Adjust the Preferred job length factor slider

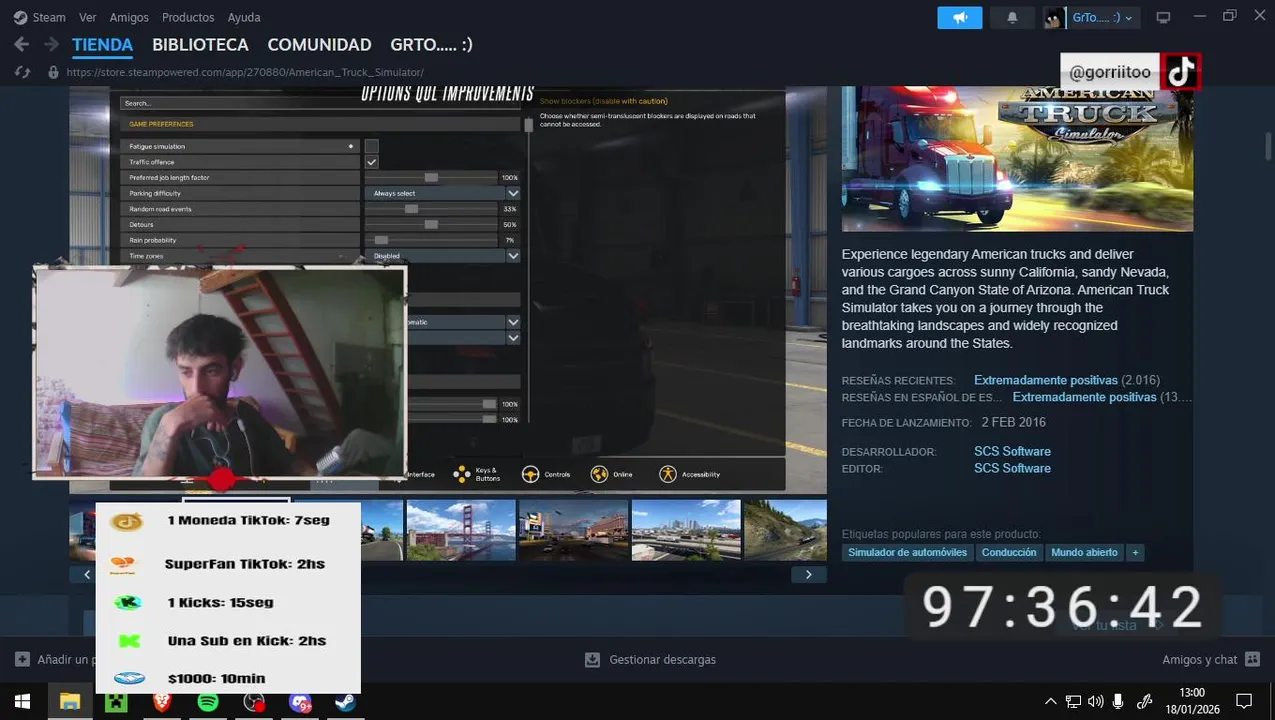430,177
